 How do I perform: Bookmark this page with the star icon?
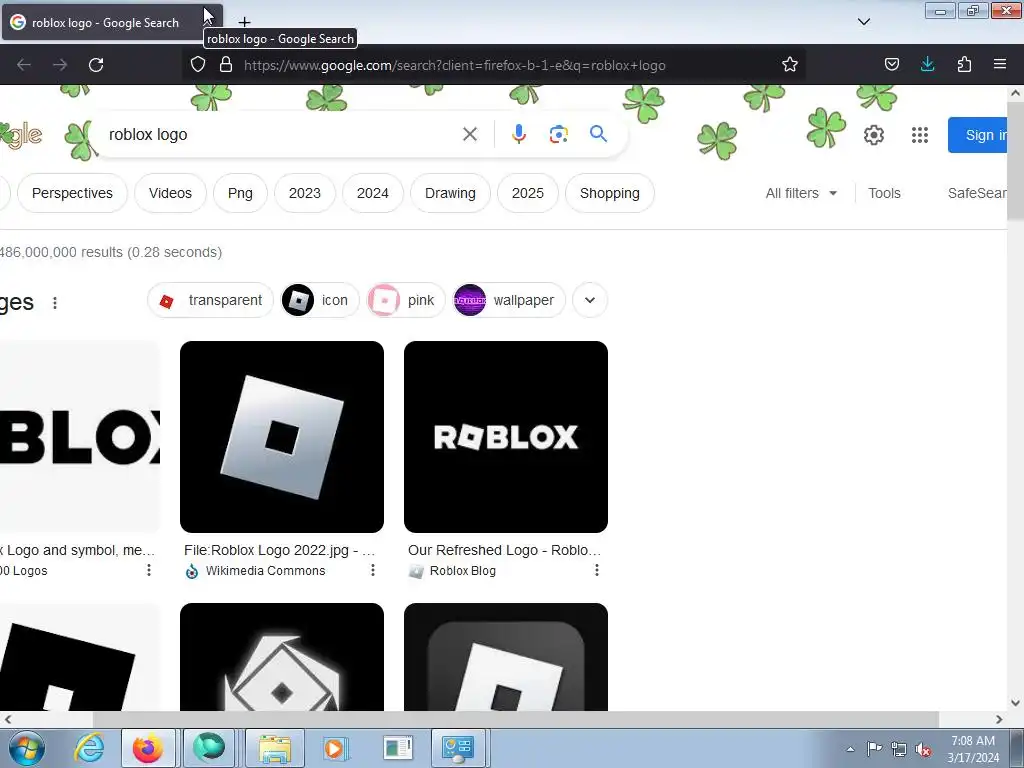click(x=790, y=65)
